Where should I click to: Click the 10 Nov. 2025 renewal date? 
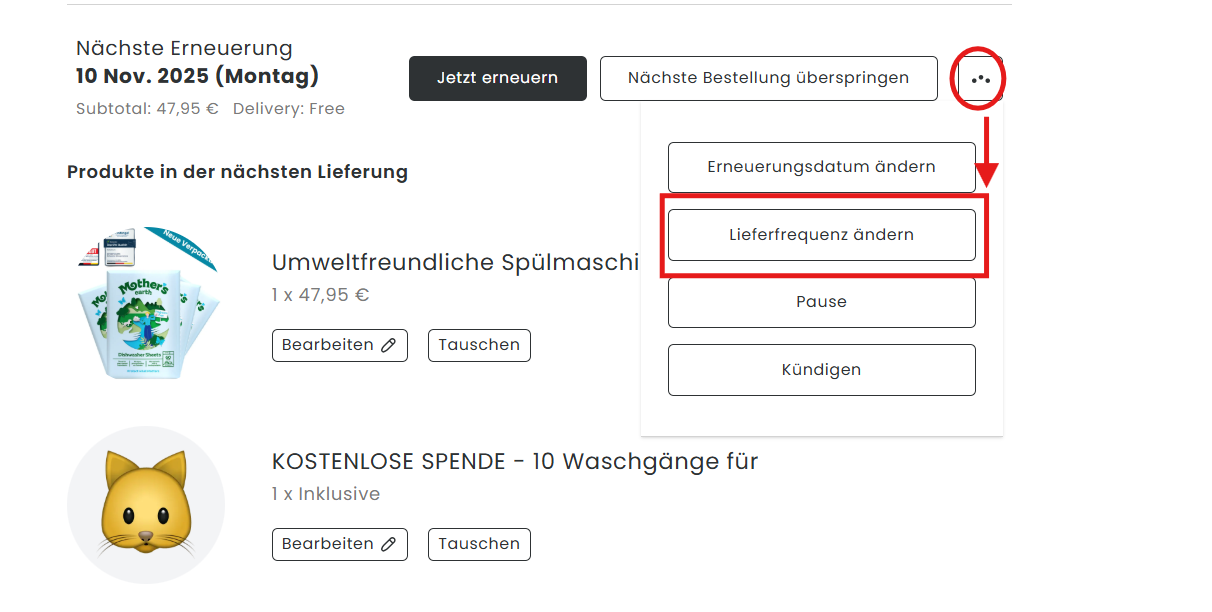coord(197,76)
